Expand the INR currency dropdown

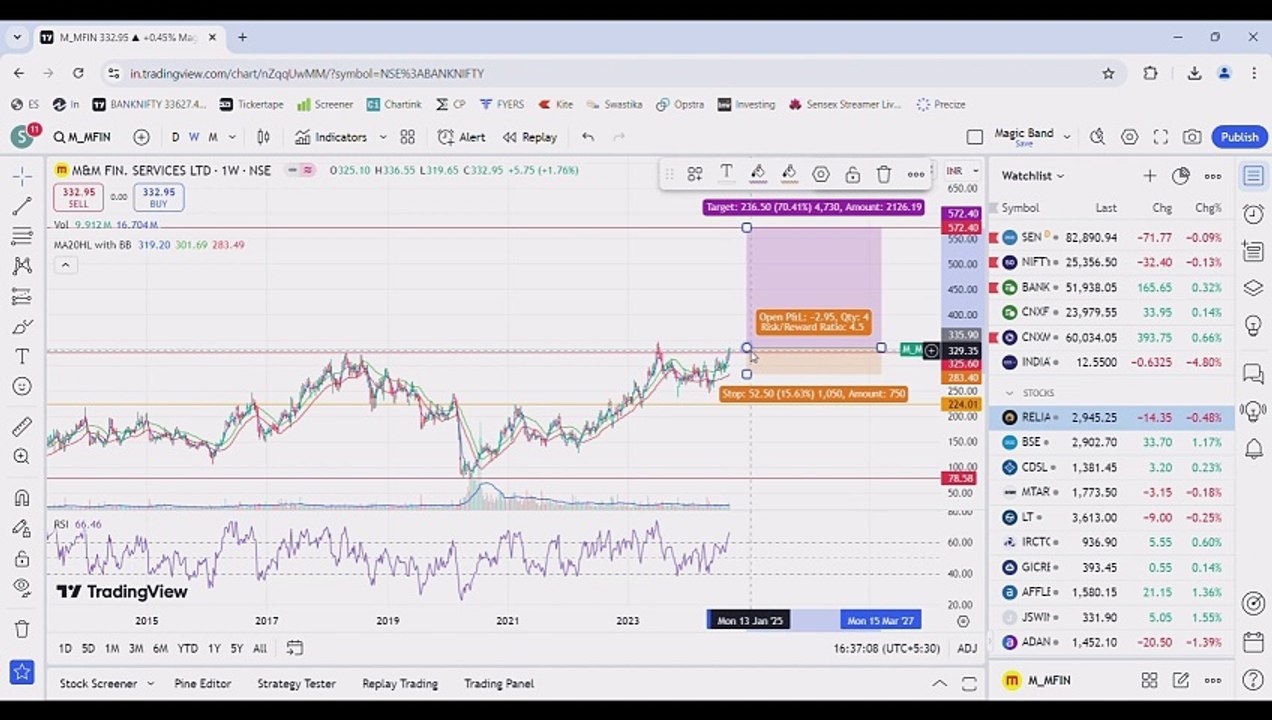click(963, 171)
